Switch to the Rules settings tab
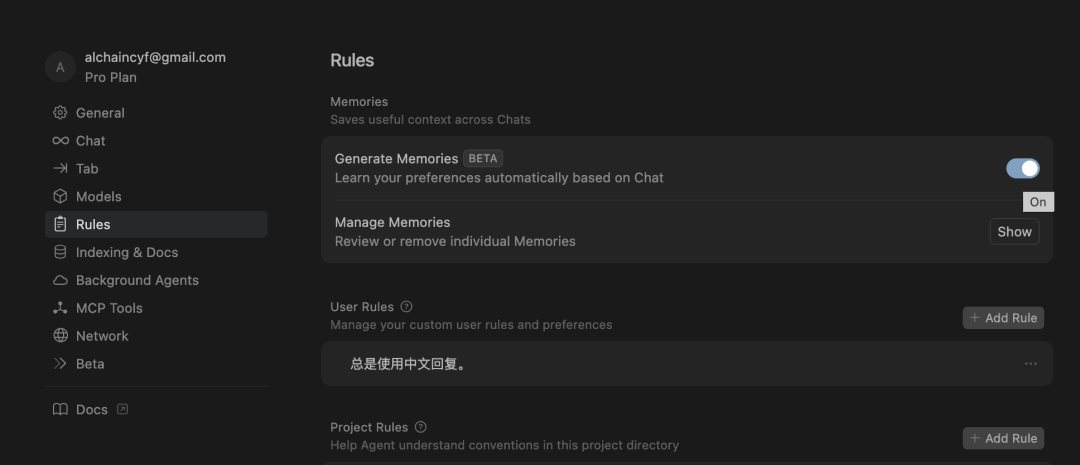This screenshot has height=465, width=1080. pos(156,225)
